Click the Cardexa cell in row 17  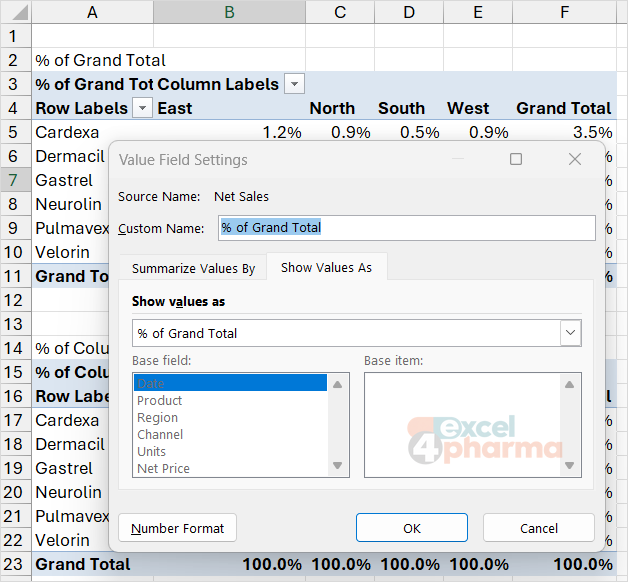click(x=70, y=420)
